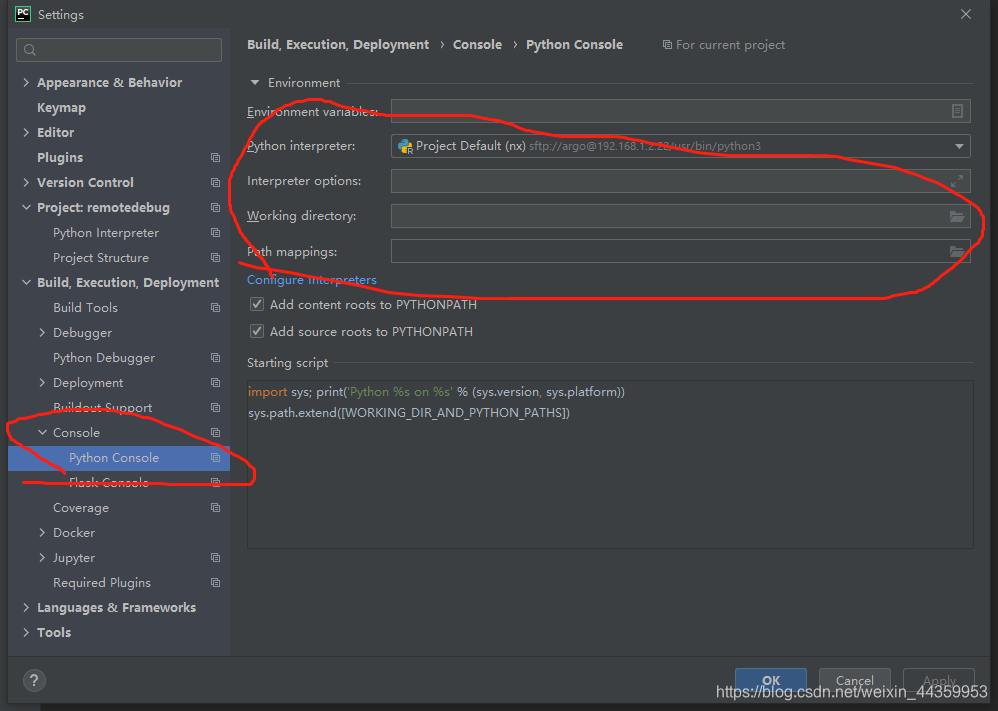Expand Languages & Frameworks
The width and height of the screenshot is (998, 711).
(26, 608)
